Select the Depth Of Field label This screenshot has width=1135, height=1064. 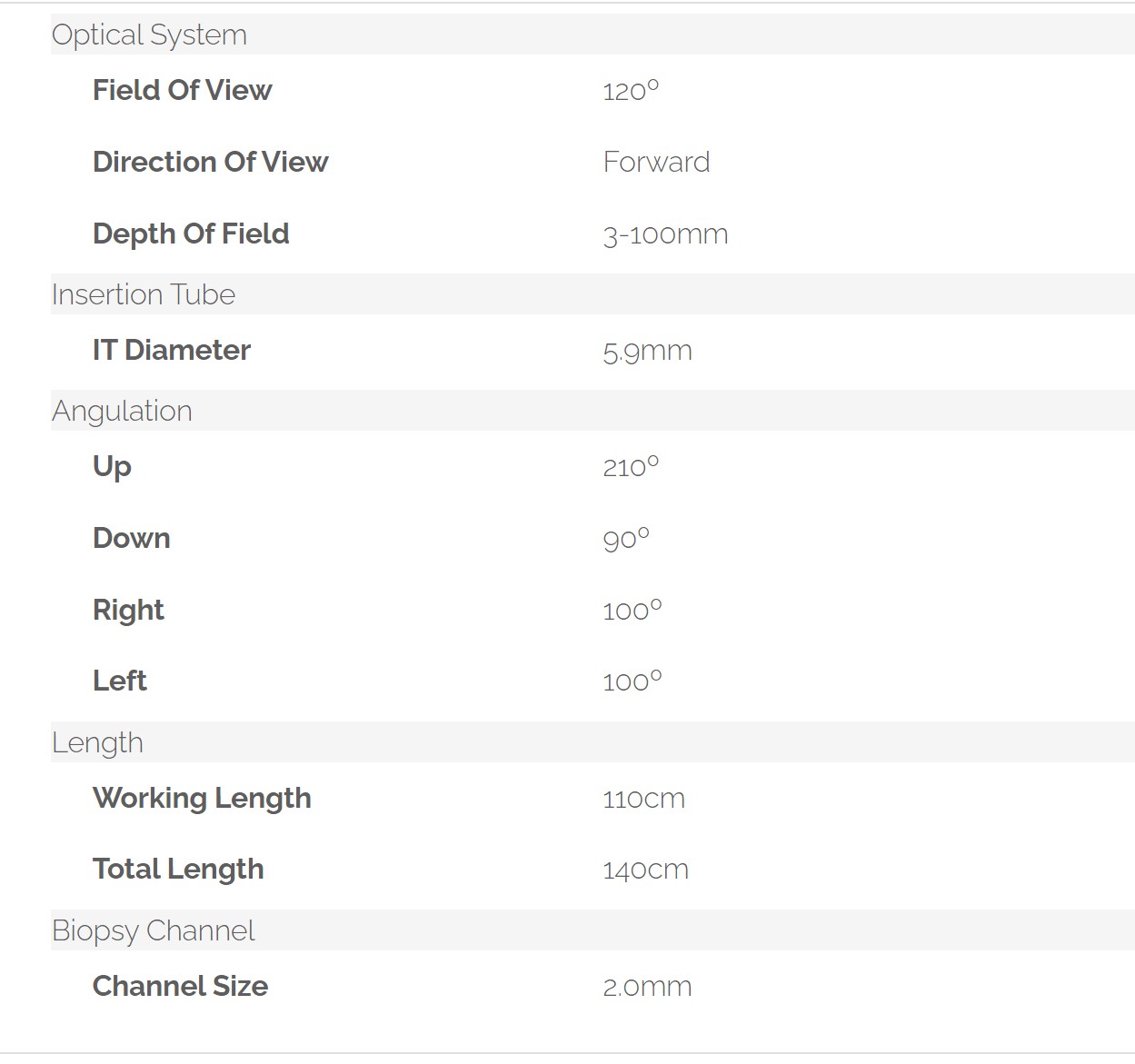tap(191, 234)
